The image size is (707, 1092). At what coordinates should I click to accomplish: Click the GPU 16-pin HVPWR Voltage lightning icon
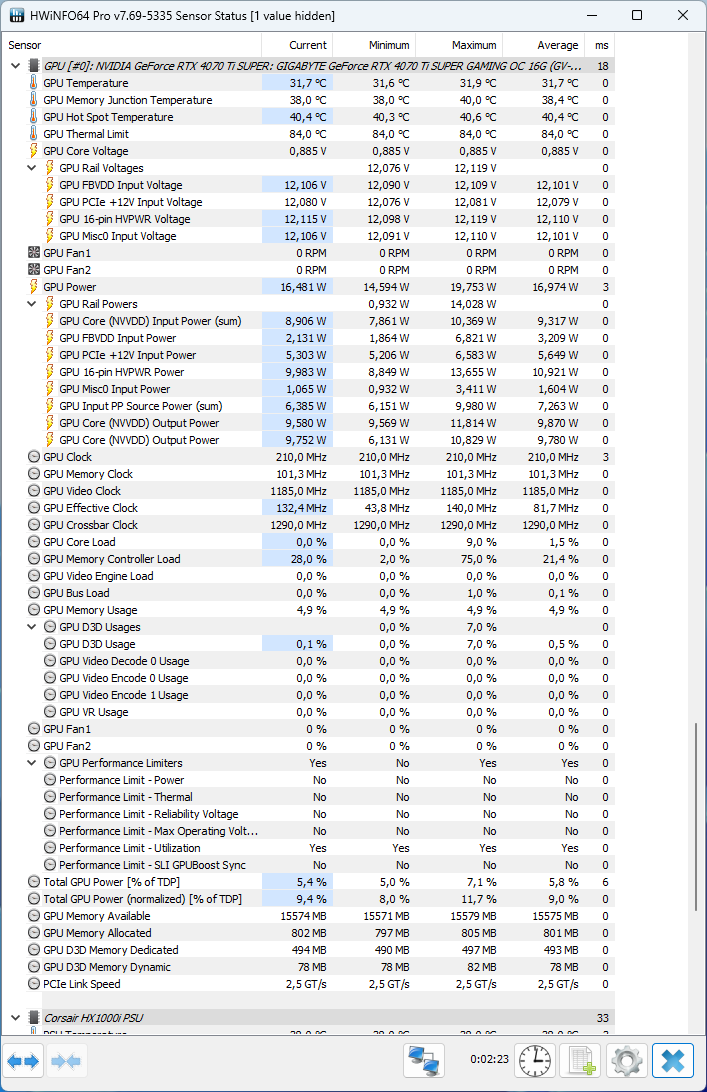click(x=49, y=219)
